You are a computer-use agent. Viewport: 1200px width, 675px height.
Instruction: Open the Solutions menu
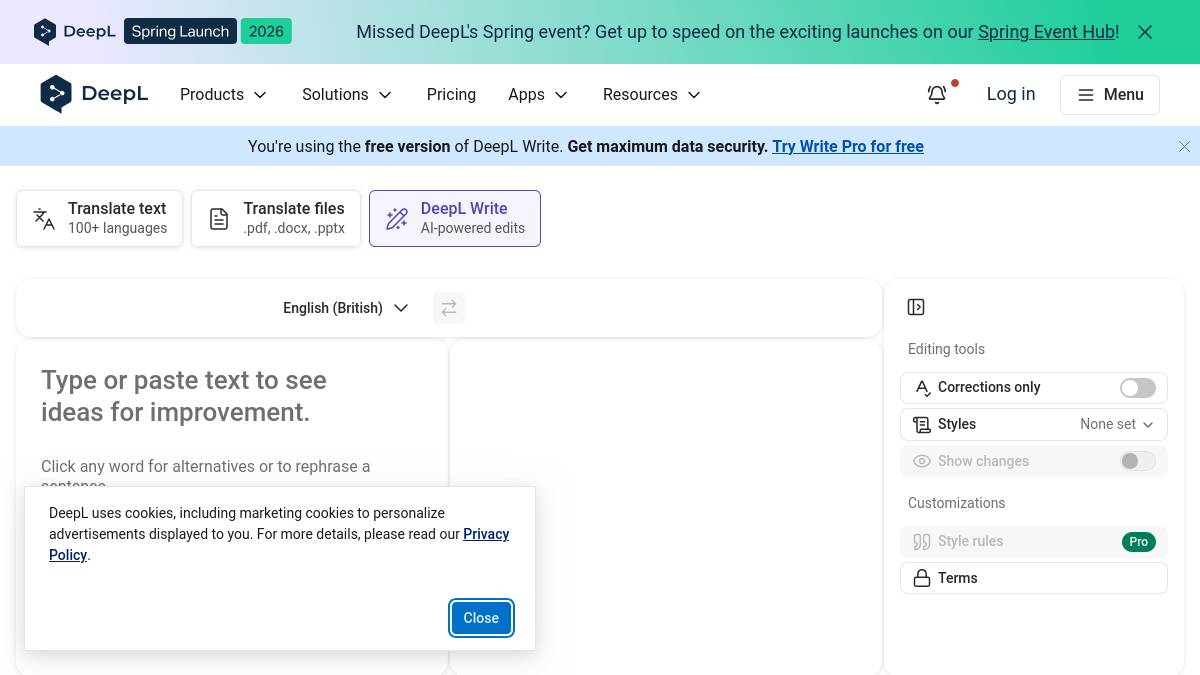[347, 94]
